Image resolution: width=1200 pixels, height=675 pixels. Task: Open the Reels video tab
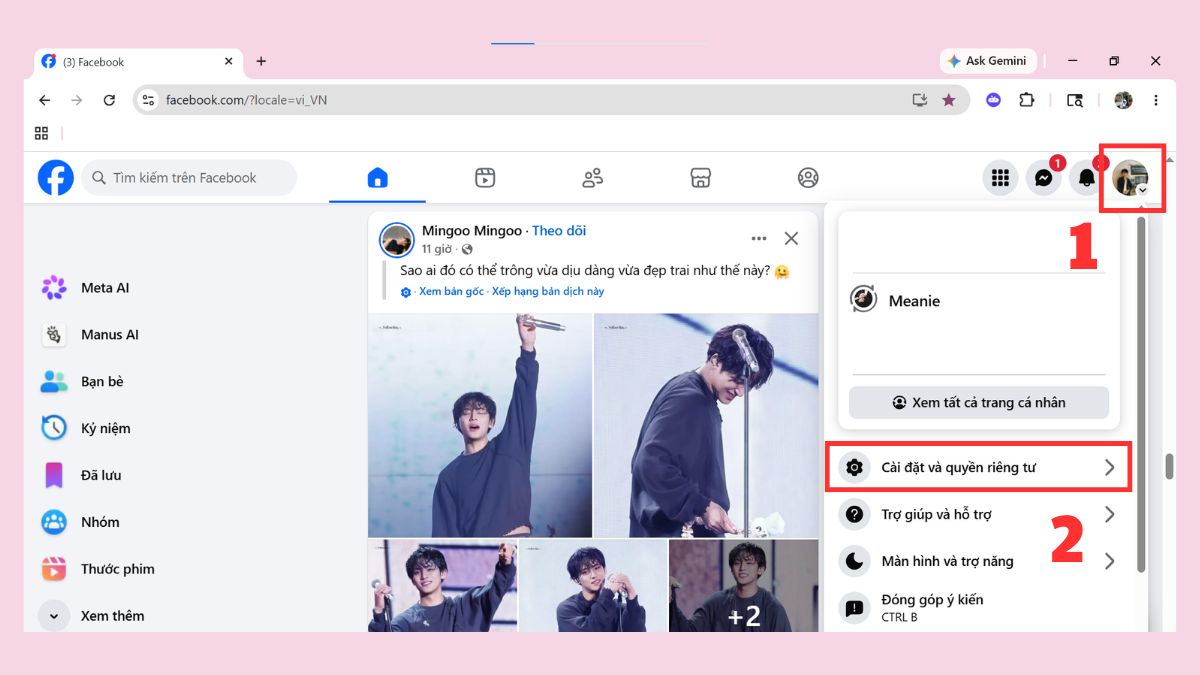tap(485, 178)
